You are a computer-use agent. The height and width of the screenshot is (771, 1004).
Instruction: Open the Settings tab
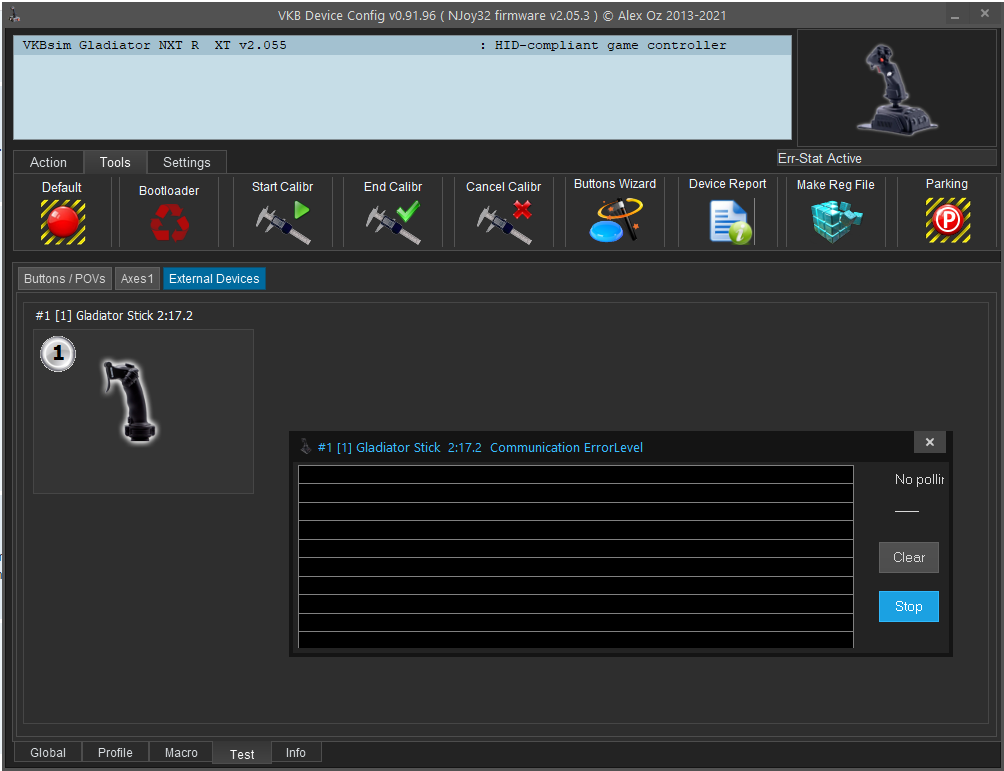[187, 163]
